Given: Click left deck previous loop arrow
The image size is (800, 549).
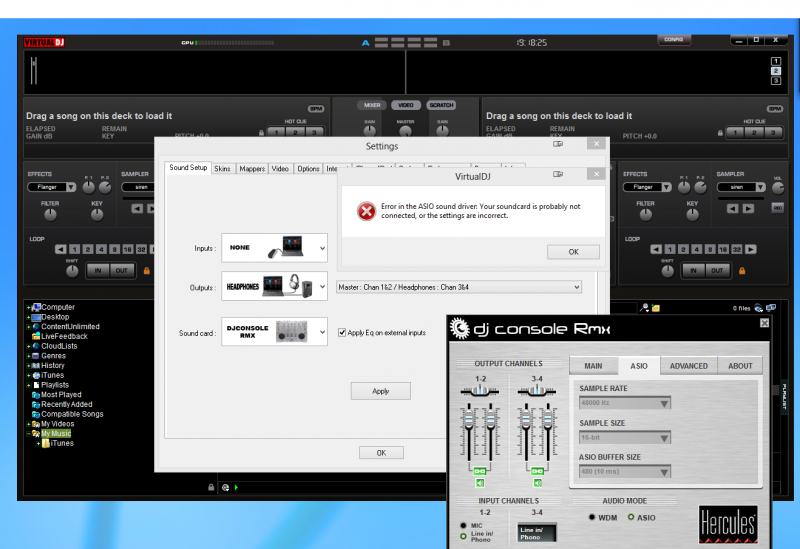Looking at the screenshot, I should click(x=61, y=249).
